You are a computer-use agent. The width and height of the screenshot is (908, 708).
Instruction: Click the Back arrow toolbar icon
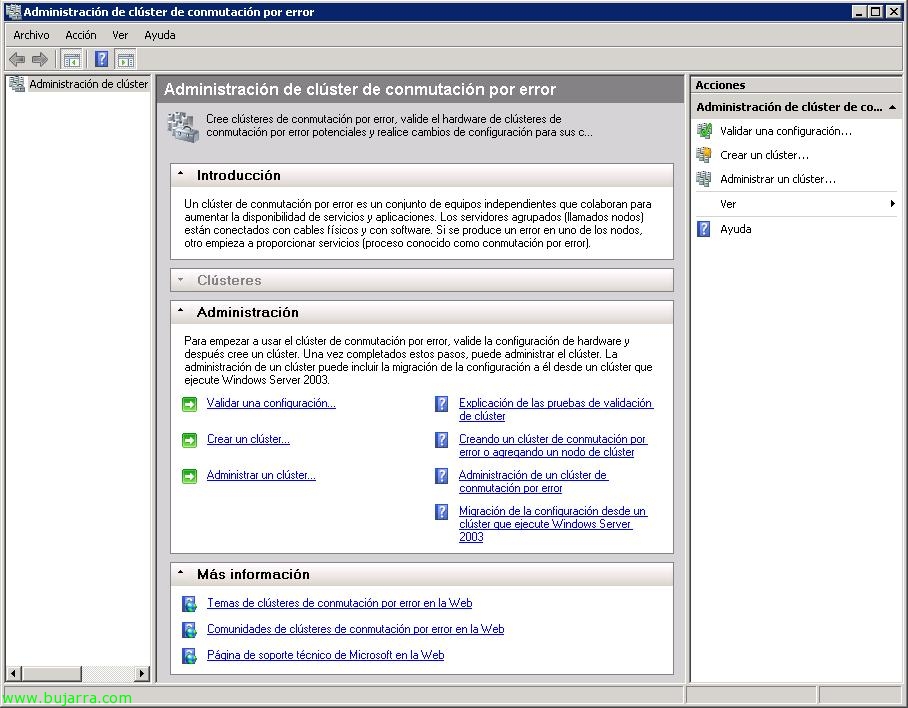pos(17,59)
